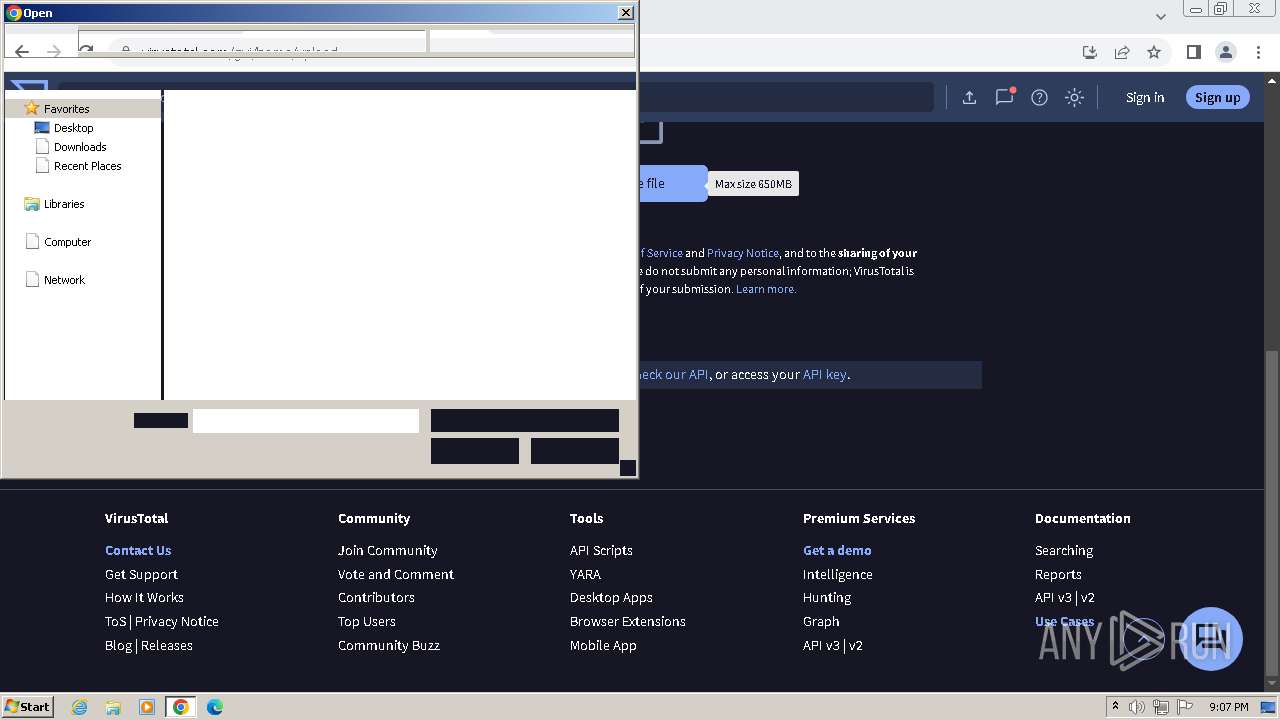Open API Scripts footer link

(x=601, y=550)
